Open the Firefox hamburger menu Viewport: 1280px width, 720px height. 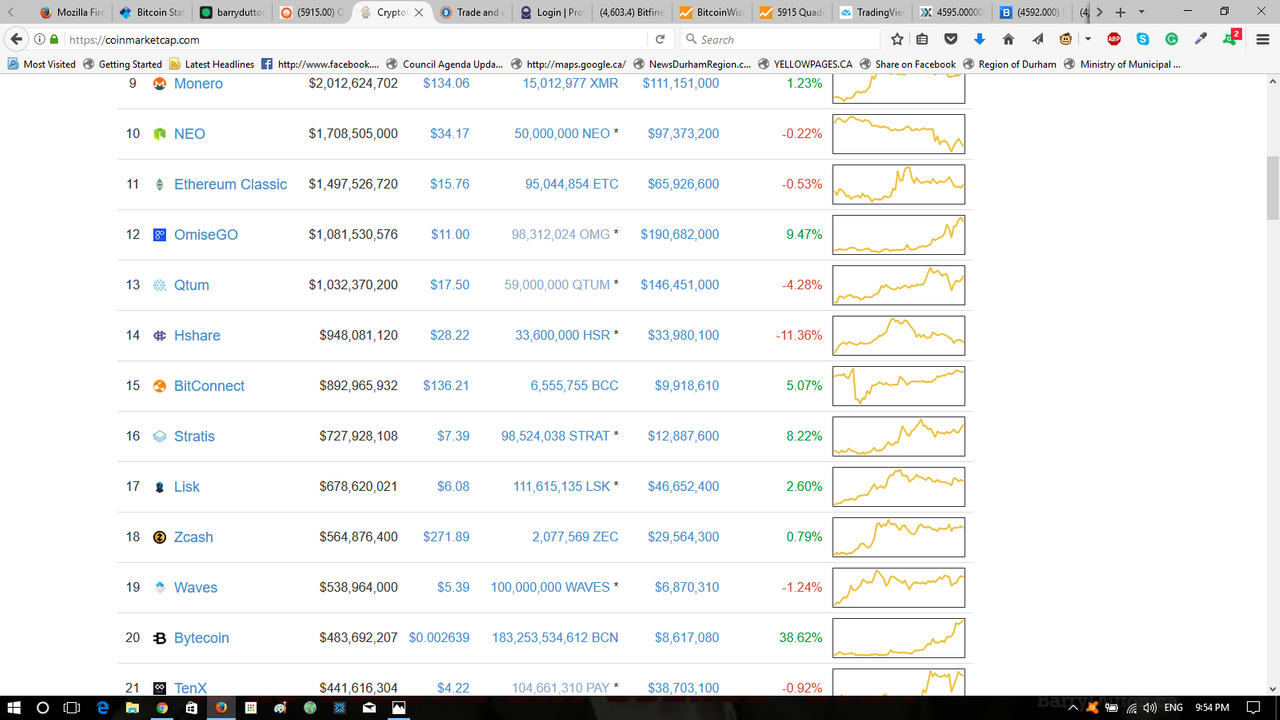coord(1263,39)
